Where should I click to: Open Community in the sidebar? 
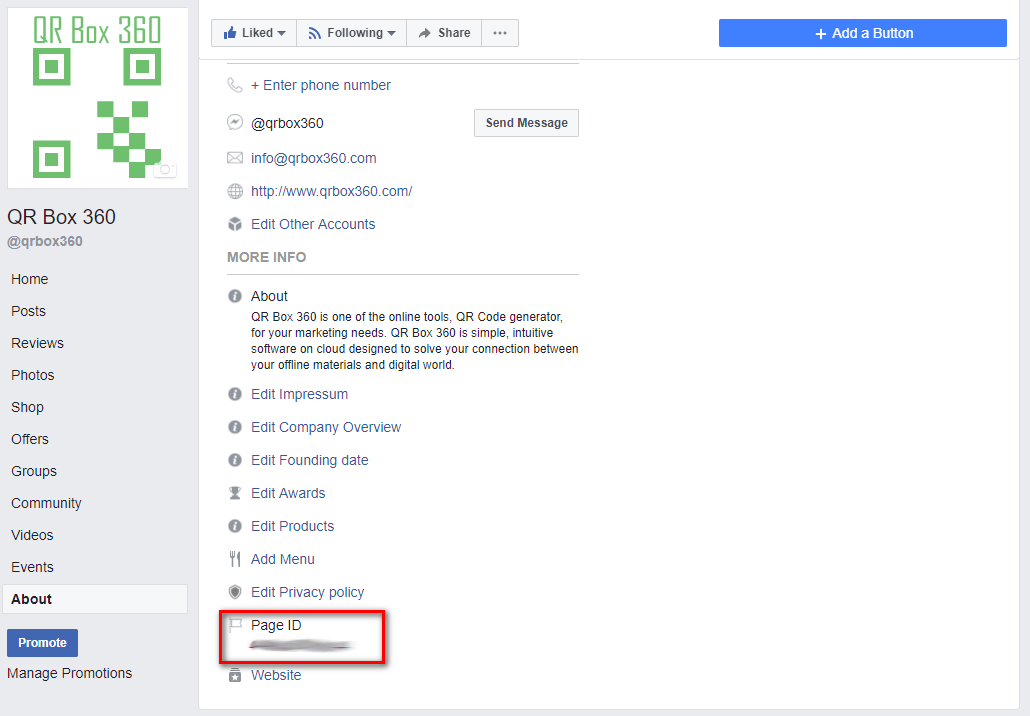[46, 503]
